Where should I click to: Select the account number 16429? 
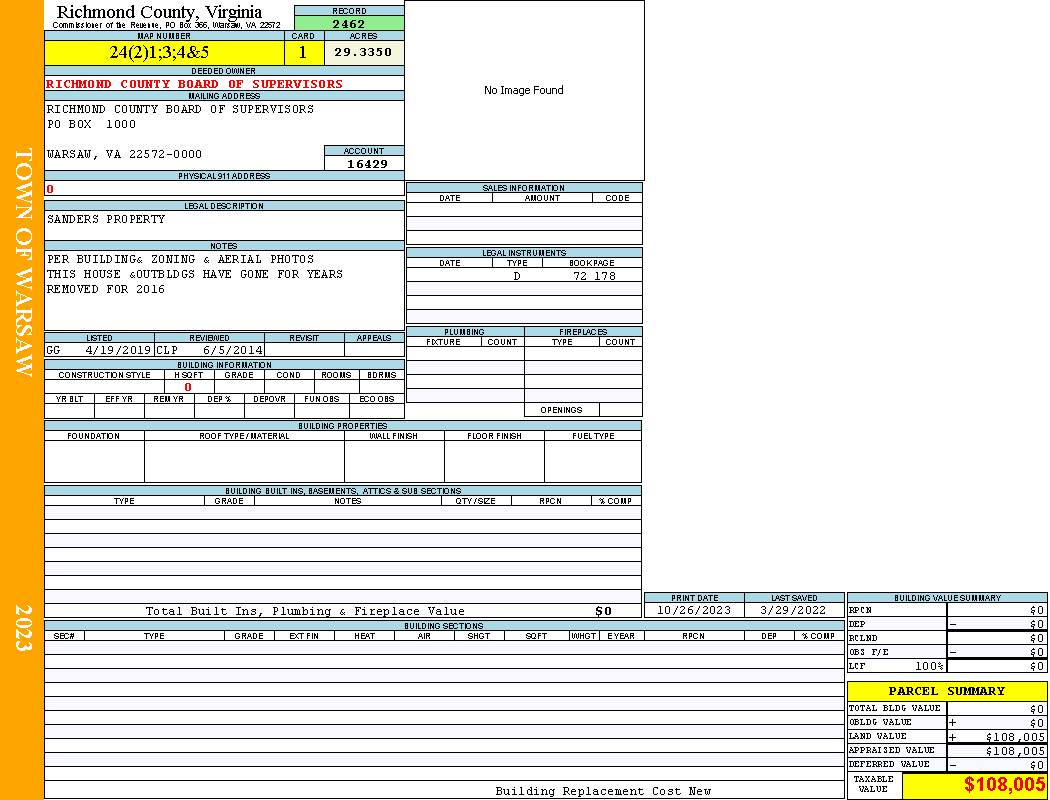(x=367, y=164)
